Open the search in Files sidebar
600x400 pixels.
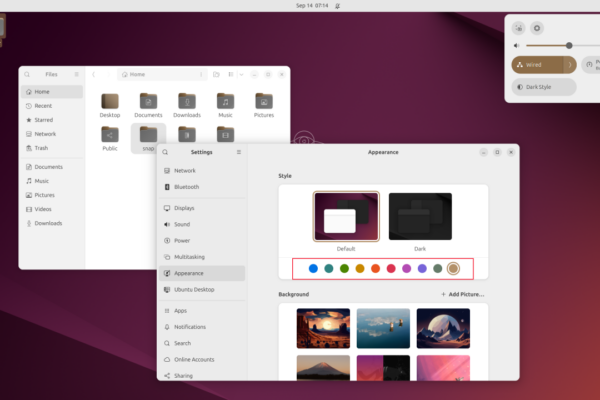pos(27,74)
